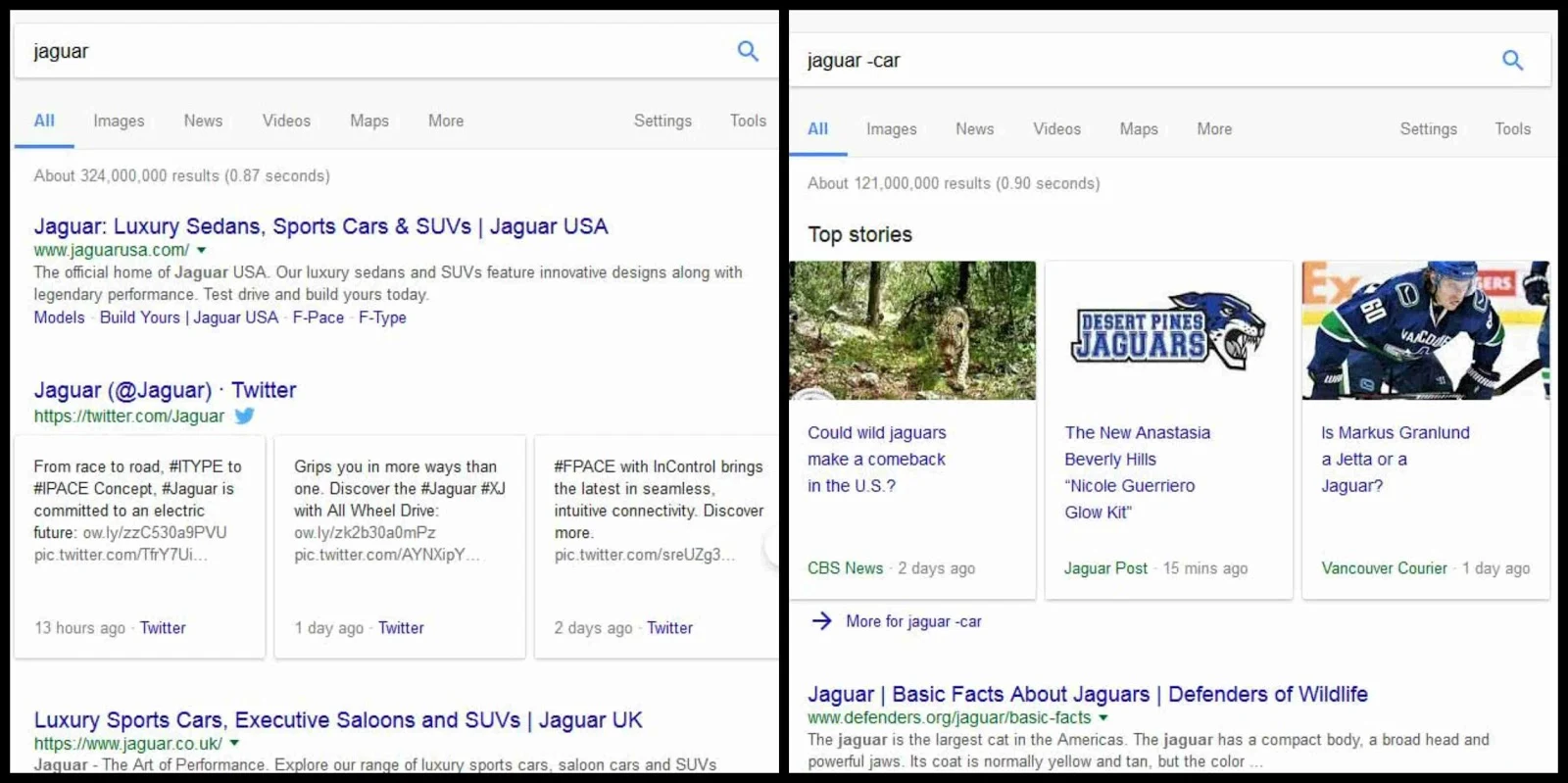Screen dimensions: 1568x783
Task: Switch to Videos tab in left search
Action: click(286, 121)
